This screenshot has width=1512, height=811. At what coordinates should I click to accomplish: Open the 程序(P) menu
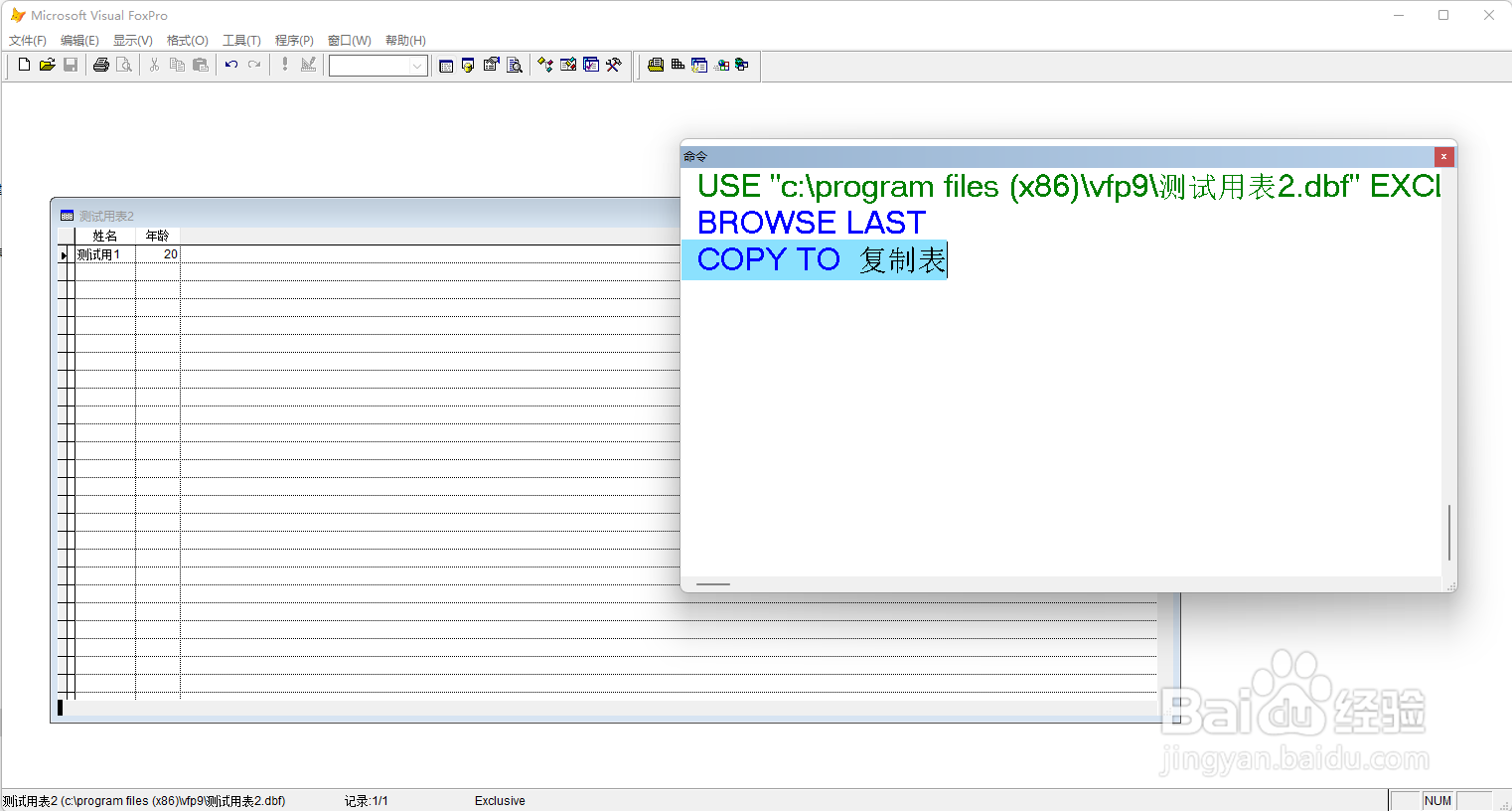coord(294,41)
